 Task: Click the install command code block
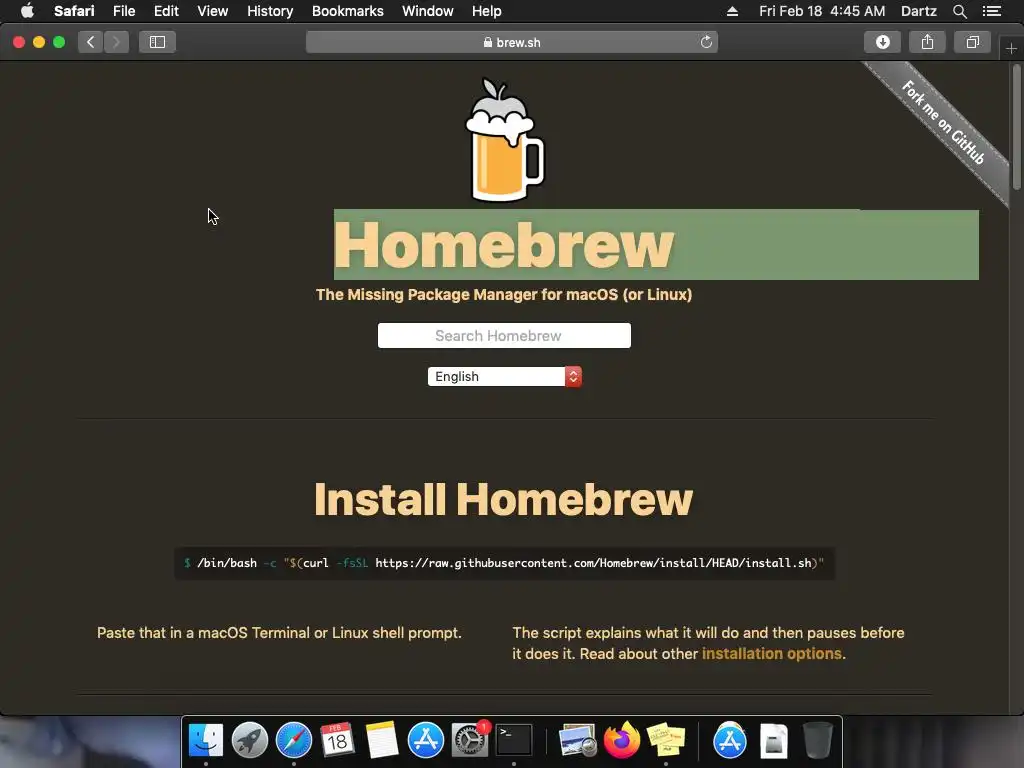coord(504,563)
